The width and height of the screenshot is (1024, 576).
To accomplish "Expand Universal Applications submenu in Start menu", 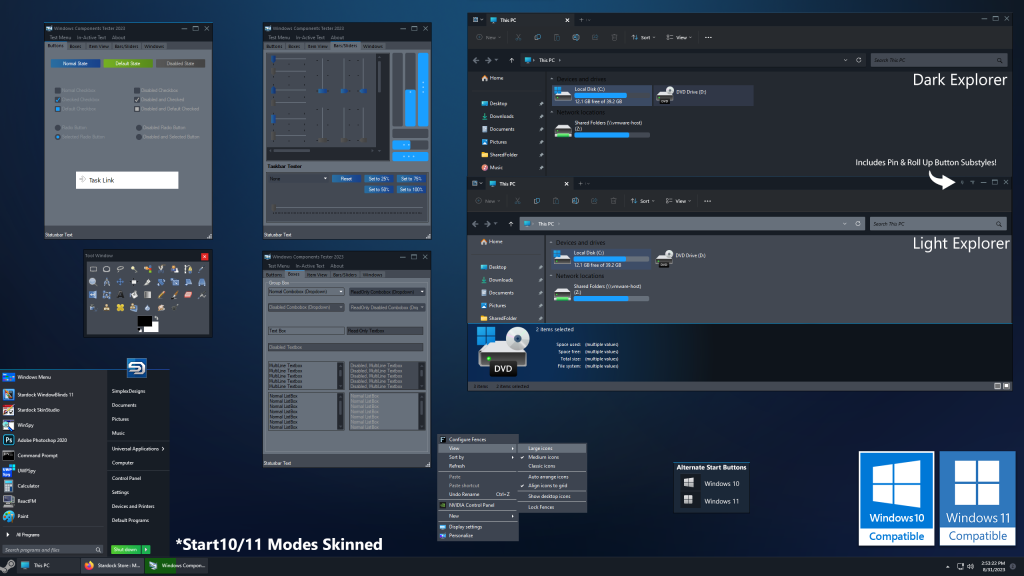I will [138, 449].
